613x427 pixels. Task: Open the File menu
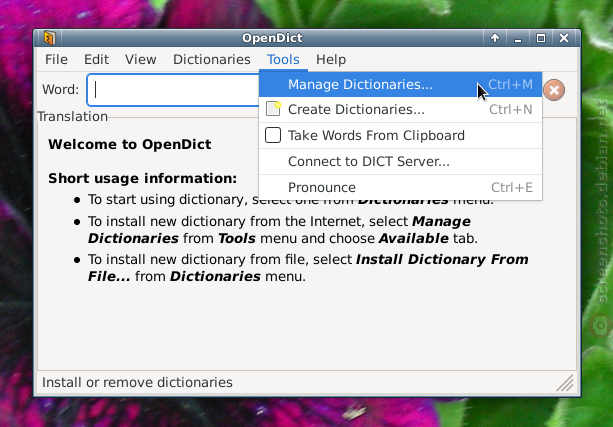click(x=56, y=59)
